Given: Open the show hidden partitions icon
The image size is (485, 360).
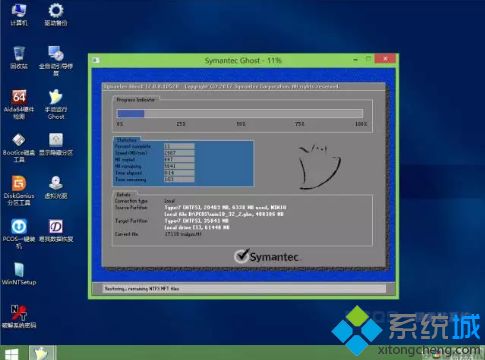Looking at the screenshot, I should 56,144.
